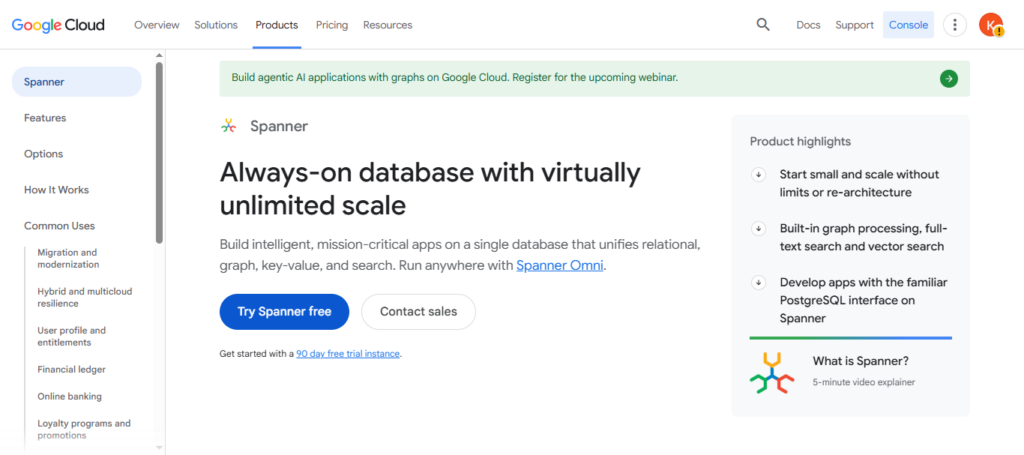Click the webinar registration banner text
The width and height of the screenshot is (1024, 455).
455,77
